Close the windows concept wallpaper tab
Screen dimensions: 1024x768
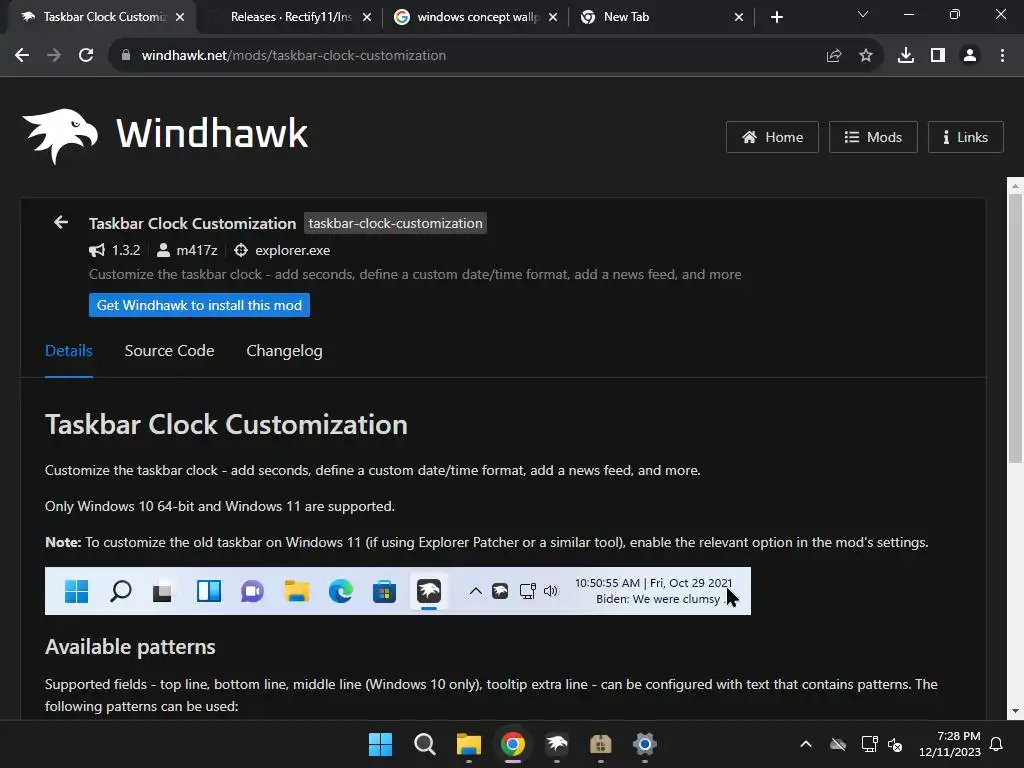(x=553, y=17)
